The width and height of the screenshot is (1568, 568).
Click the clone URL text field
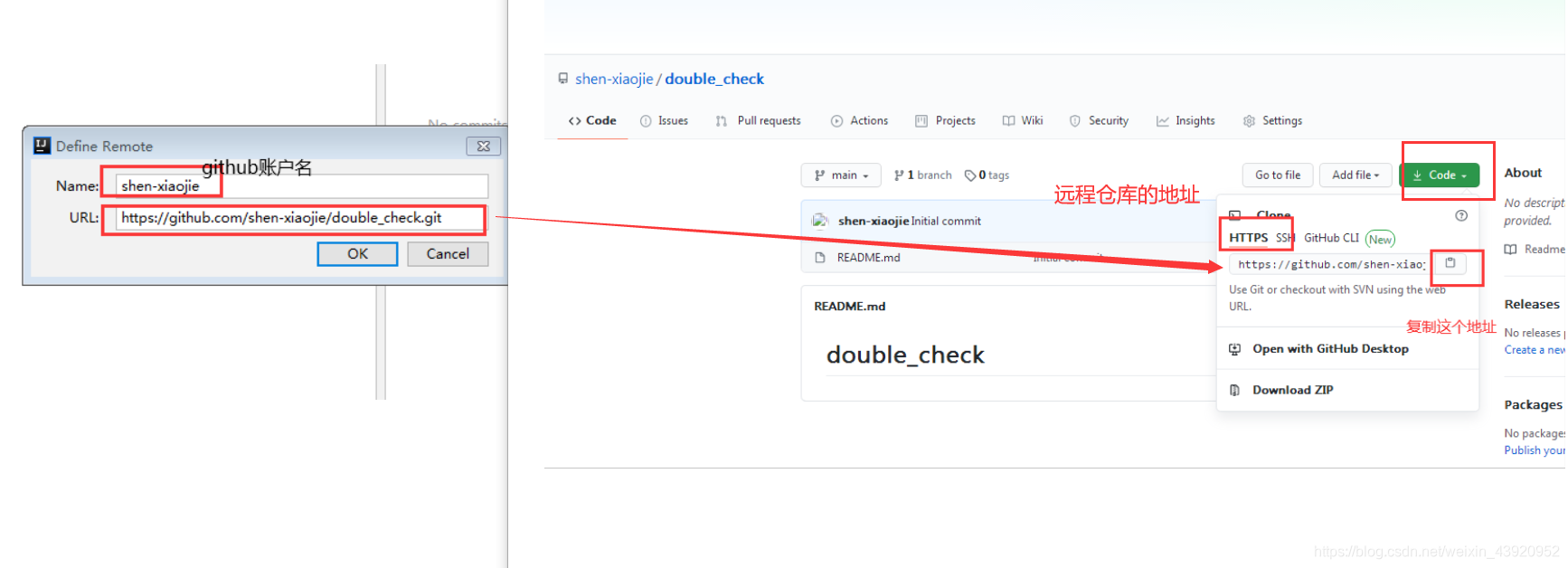[1330, 264]
